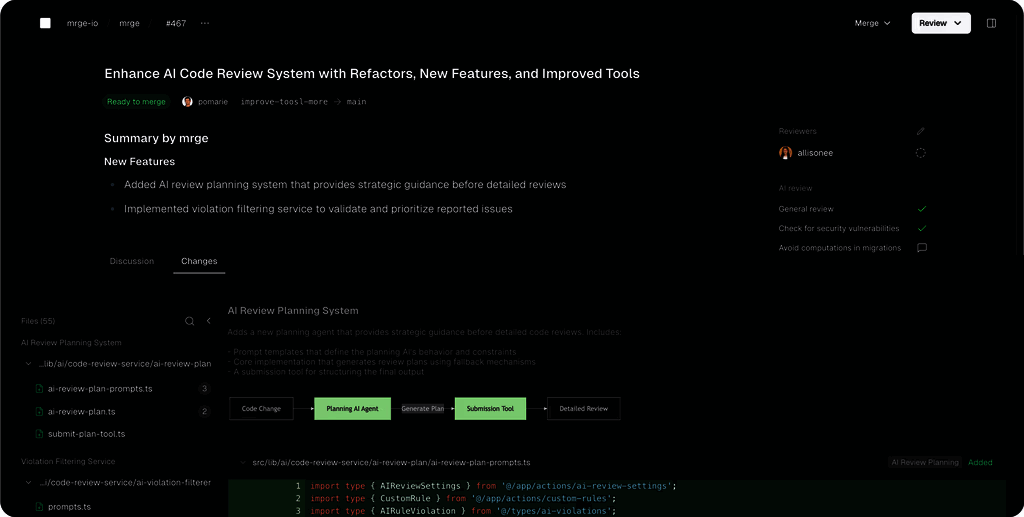
Task: Search files using the magnifier icon
Action: 190,321
